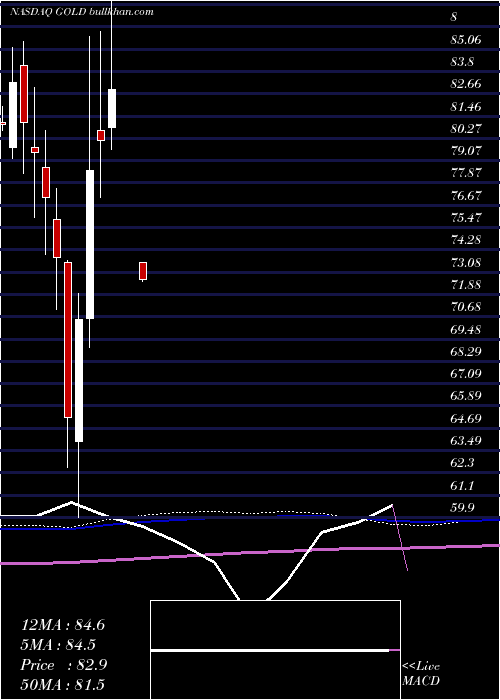Viewport: 500px width, 700px height.
Task: Click the 69.48 price value
Action: [x=466, y=329]
